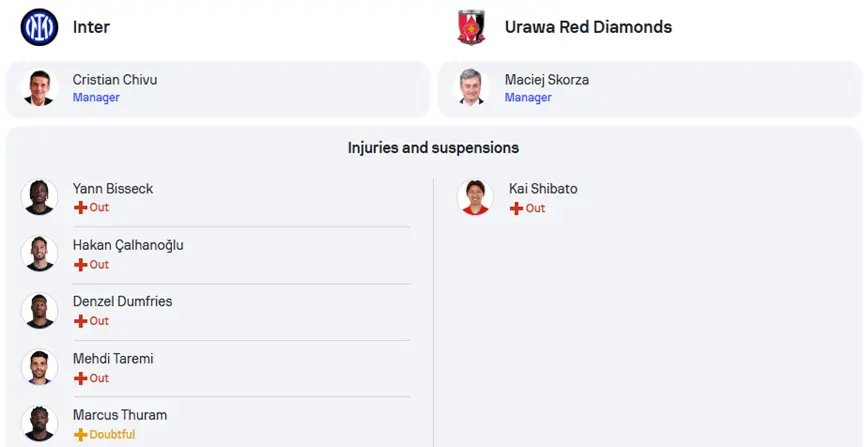This screenshot has width=864, height=447.
Task: Open Maciej Skorza's manager photo
Action: click(471, 88)
